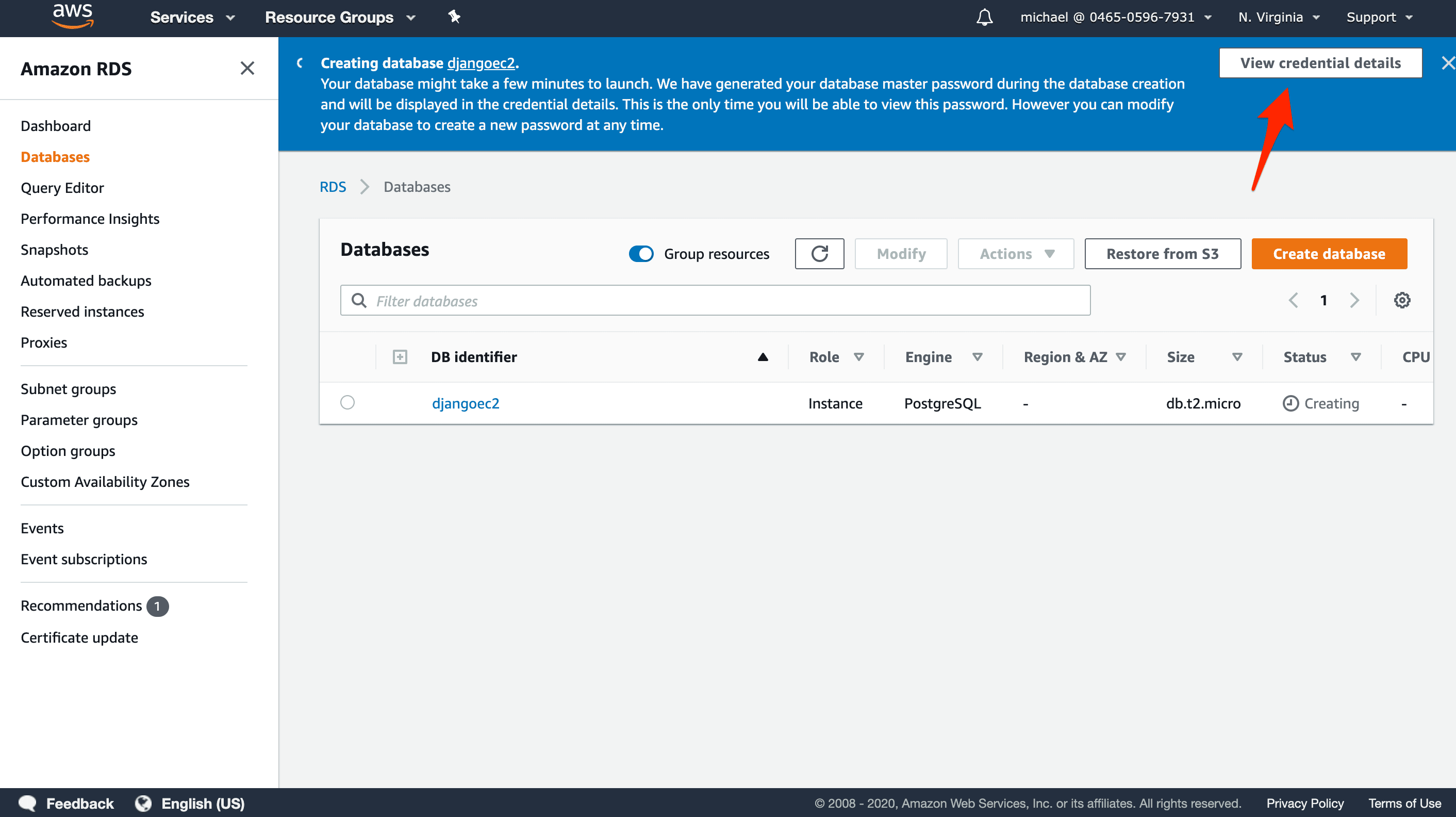Screen dimensions: 1456x817
Task: Click the RDS breadcrumb link
Action: pos(333,187)
